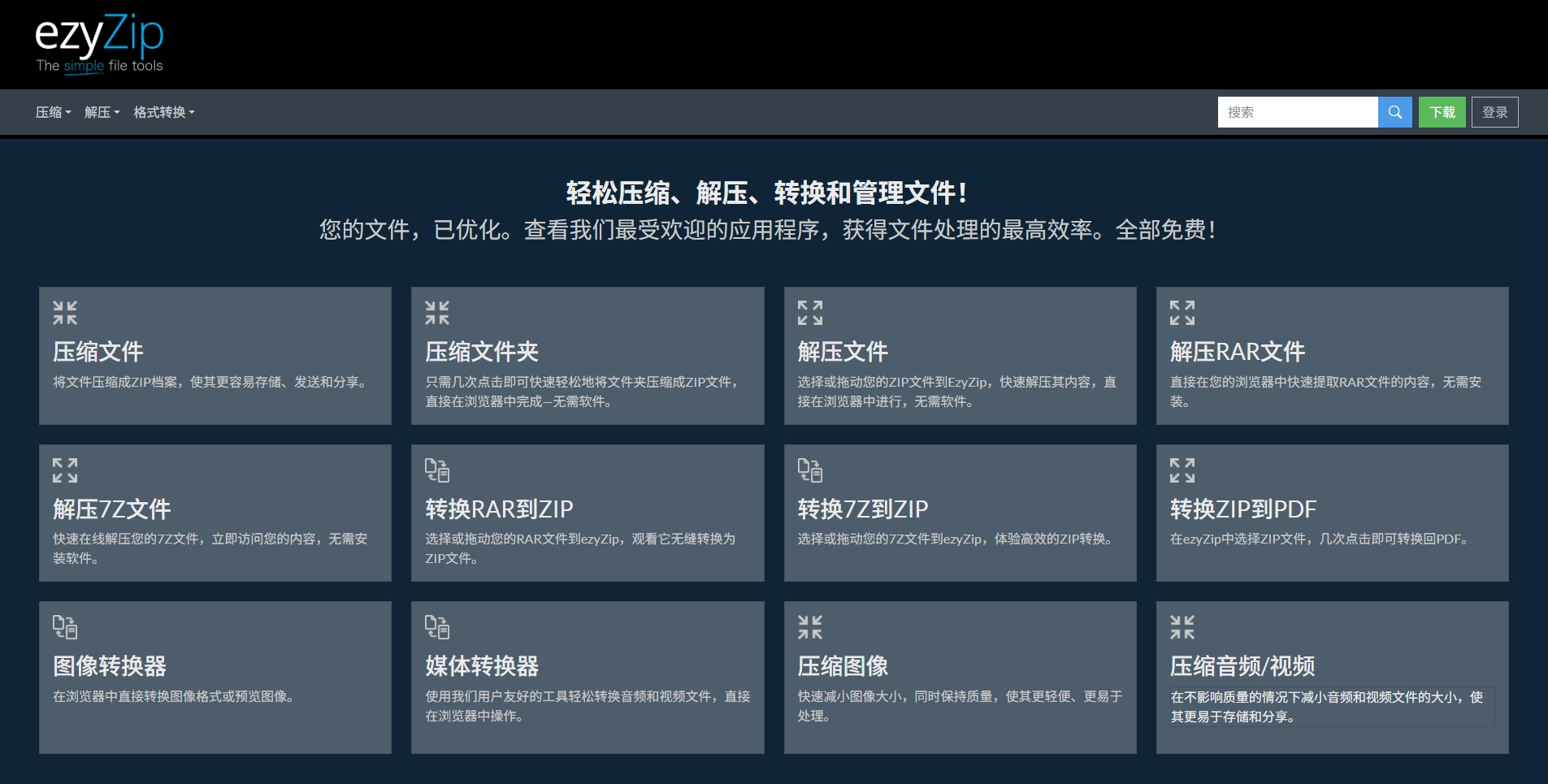Click the convert icon on 媒体转换器 card
The width and height of the screenshot is (1548, 784).
click(437, 627)
